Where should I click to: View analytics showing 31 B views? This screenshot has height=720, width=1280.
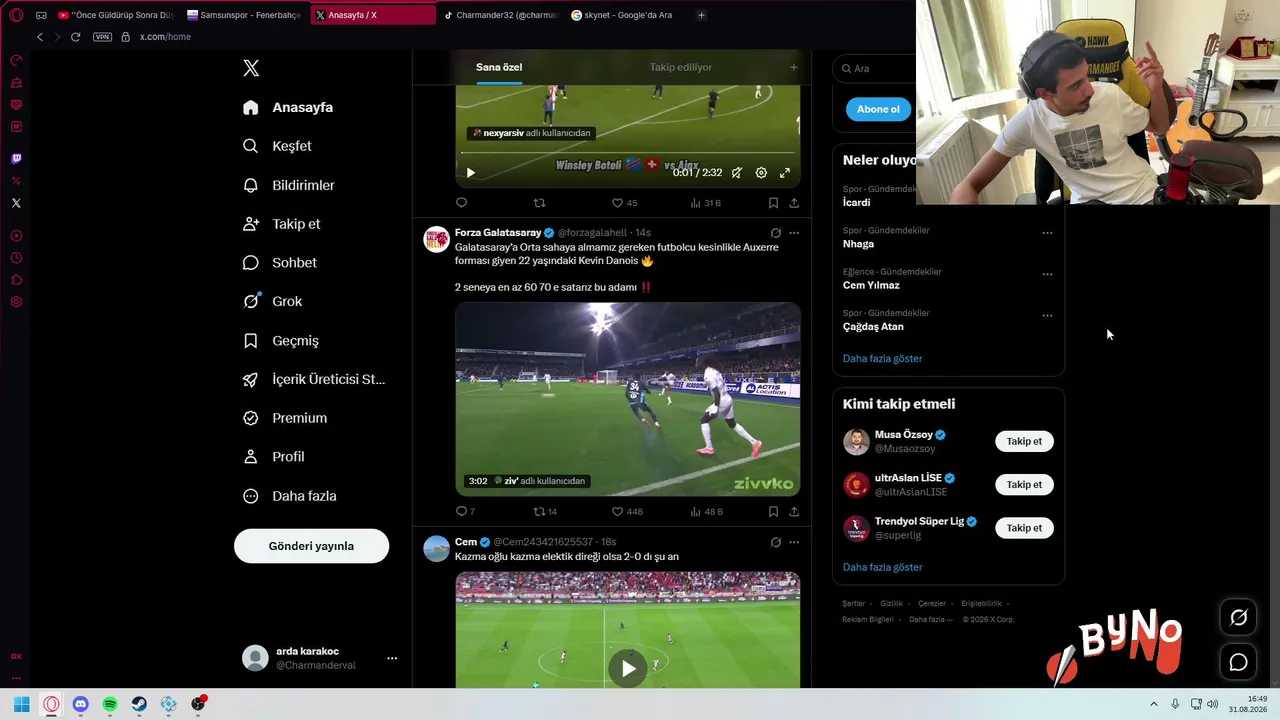705,203
